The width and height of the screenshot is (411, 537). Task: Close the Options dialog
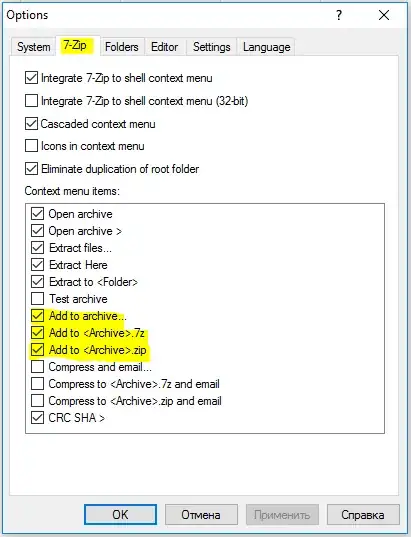384,15
